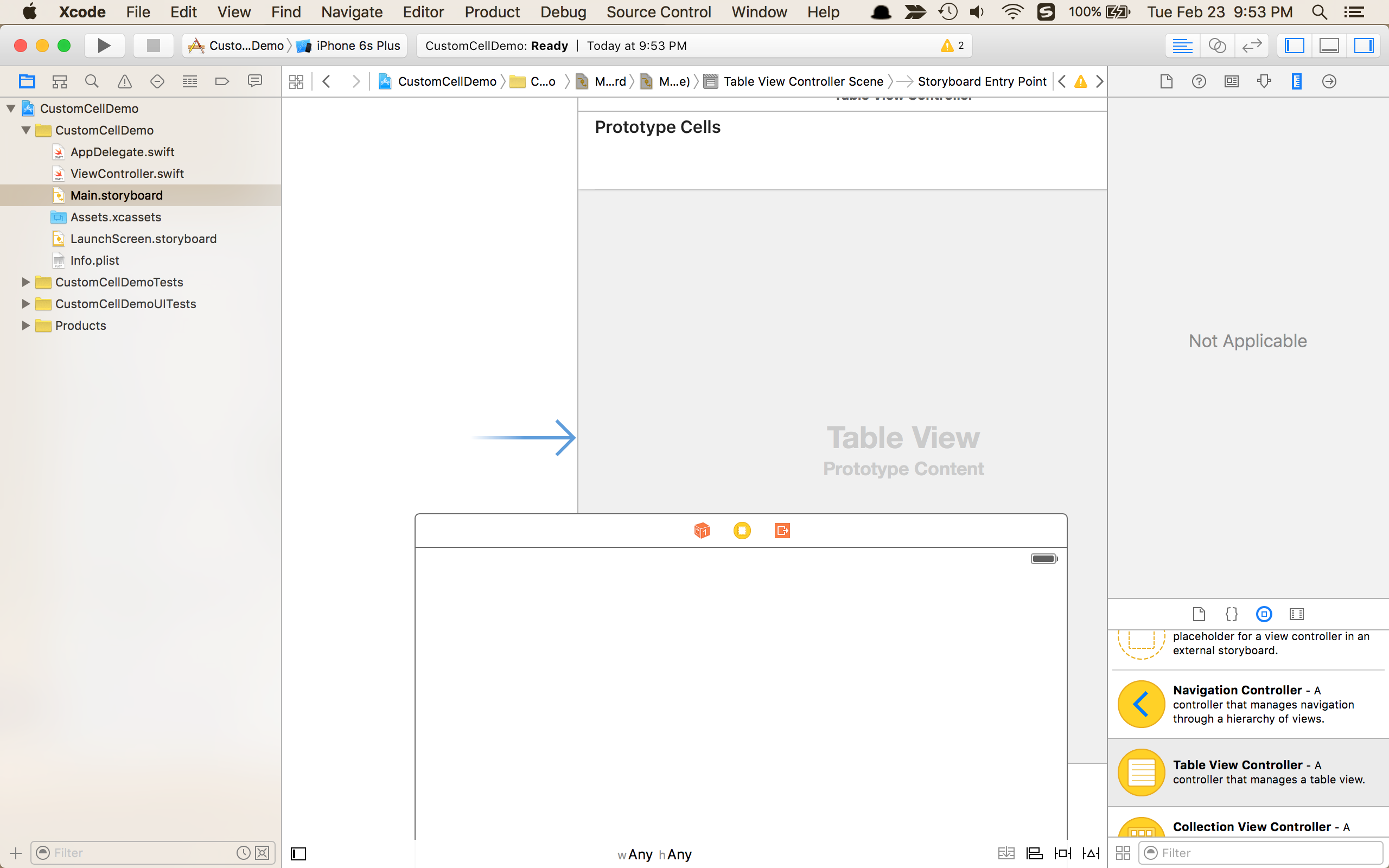The image size is (1389, 868).
Task: Open the Pin constraints button
Action: point(1062,854)
